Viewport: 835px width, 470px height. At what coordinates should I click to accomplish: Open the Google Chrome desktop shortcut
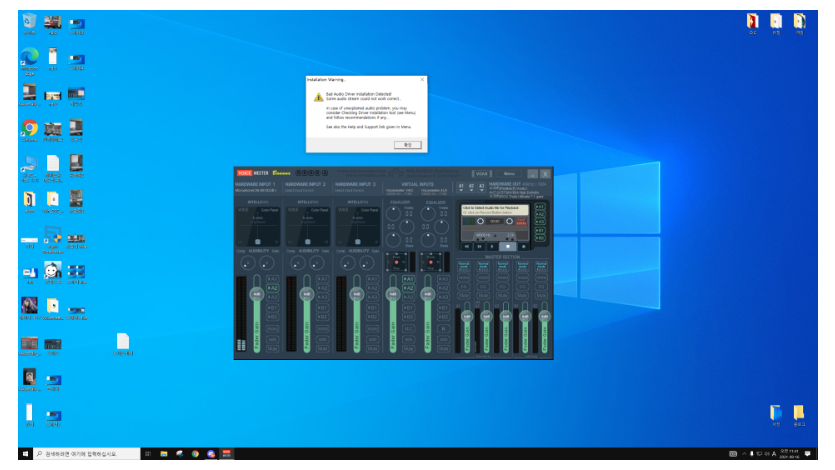click(x=30, y=130)
